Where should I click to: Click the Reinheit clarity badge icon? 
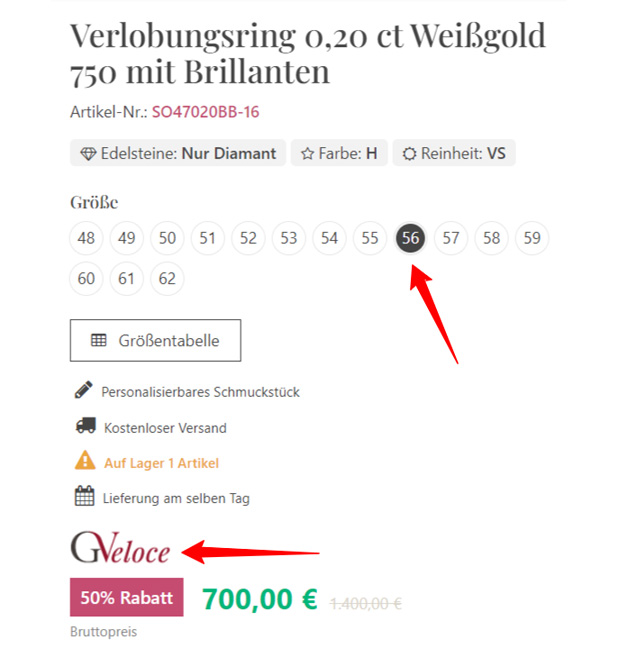409,154
